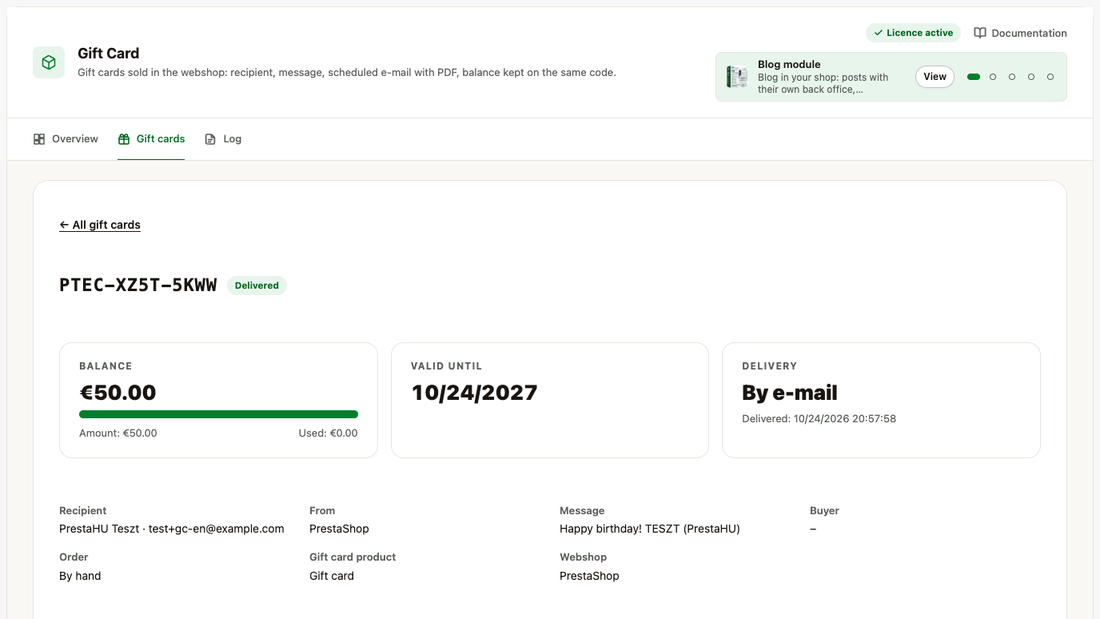This screenshot has height=619, width=1100.
Task: Click the Used: €0.00 text
Action: (x=328, y=433)
